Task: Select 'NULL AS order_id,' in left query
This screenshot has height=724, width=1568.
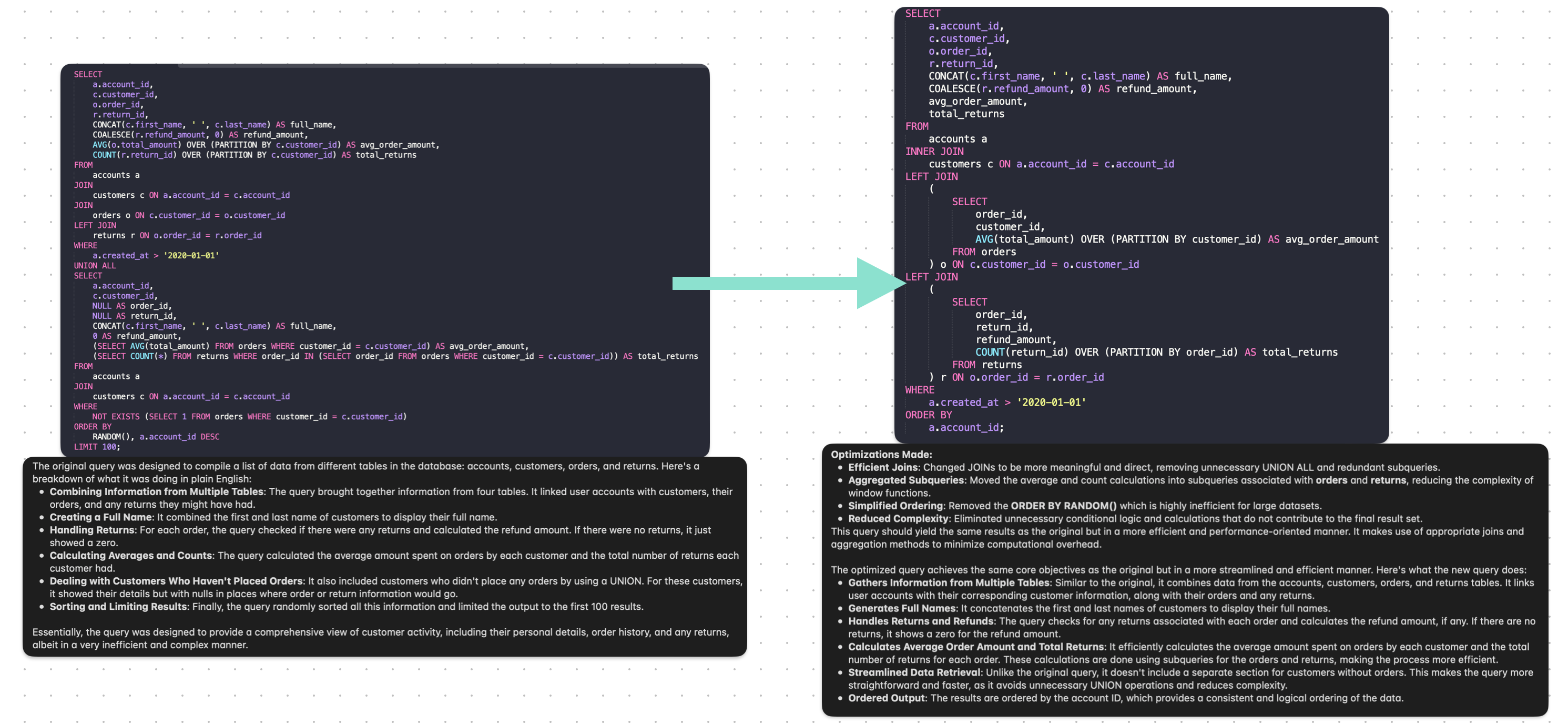Action: point(132,306)
